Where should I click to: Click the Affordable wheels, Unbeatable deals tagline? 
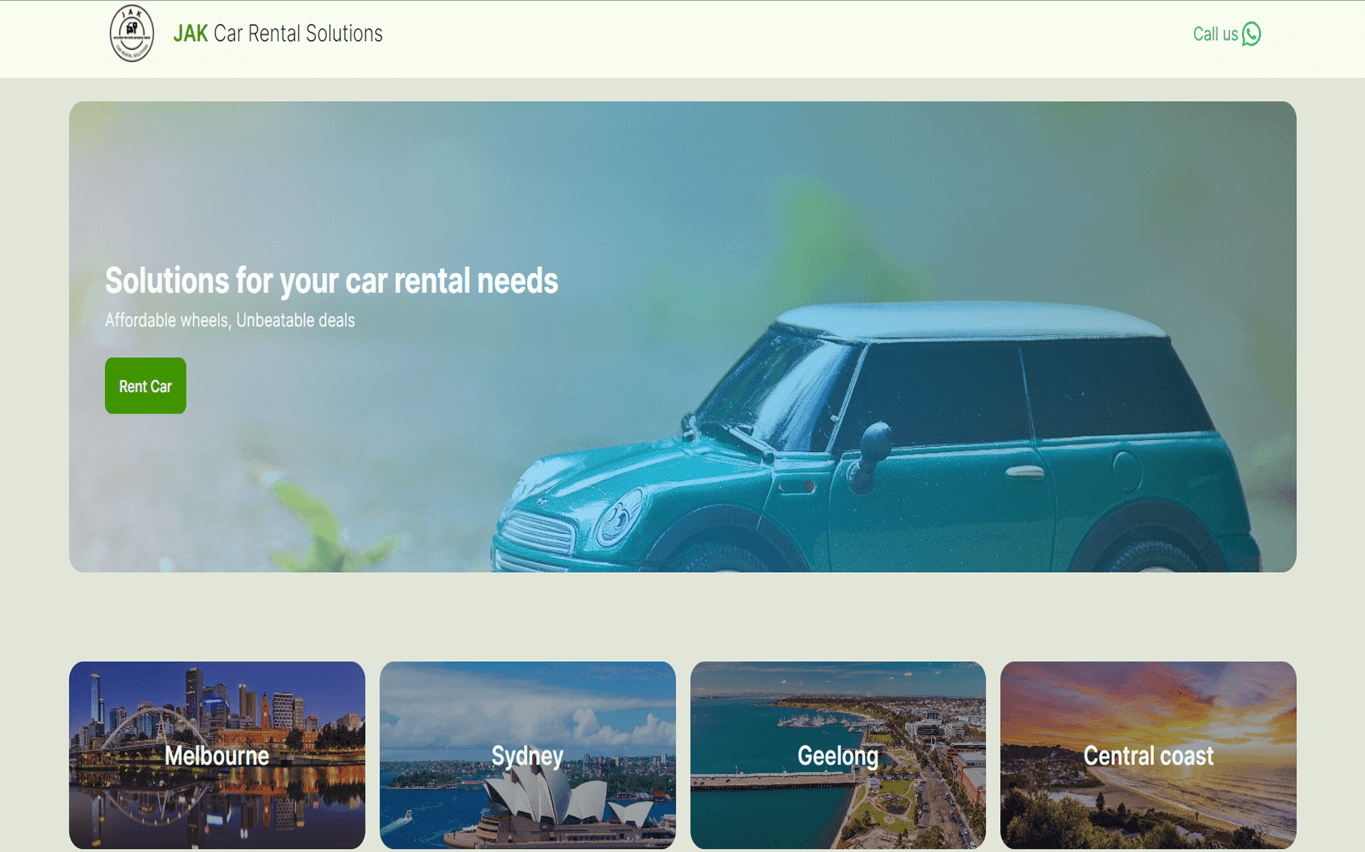point(230,320)
